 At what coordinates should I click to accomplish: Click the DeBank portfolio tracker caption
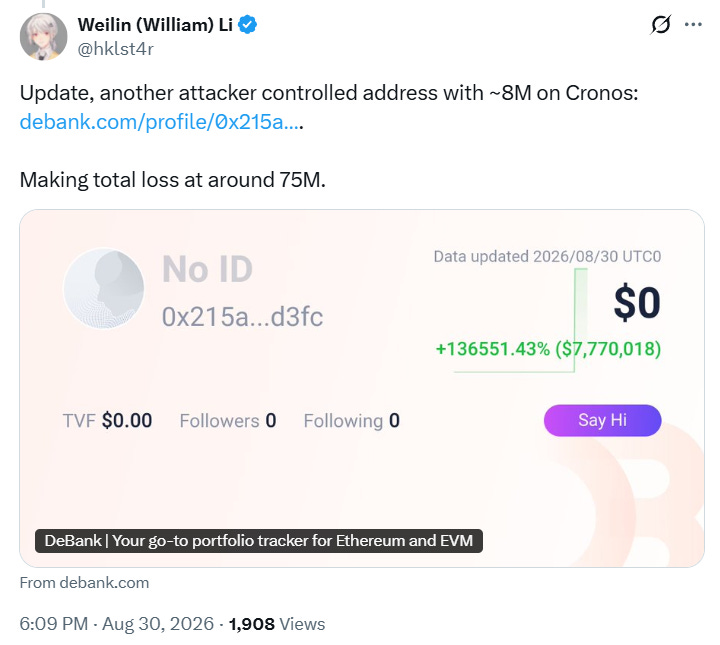click(x=259, y=541)
